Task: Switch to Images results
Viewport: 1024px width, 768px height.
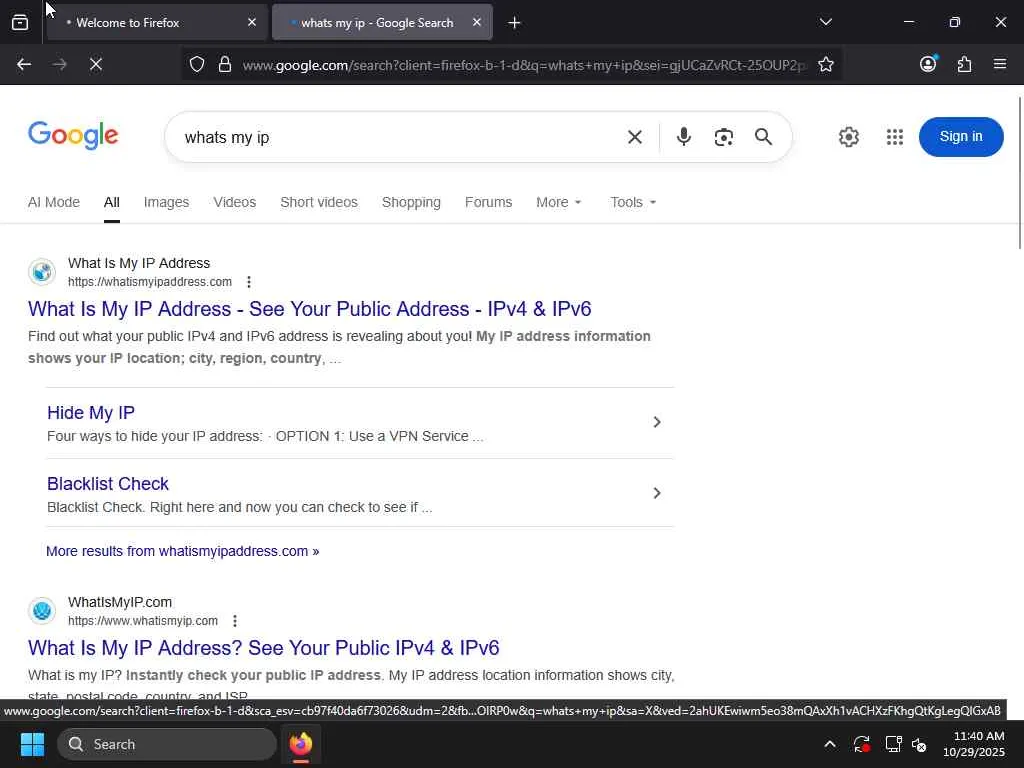Action: (x=167, y=202)
